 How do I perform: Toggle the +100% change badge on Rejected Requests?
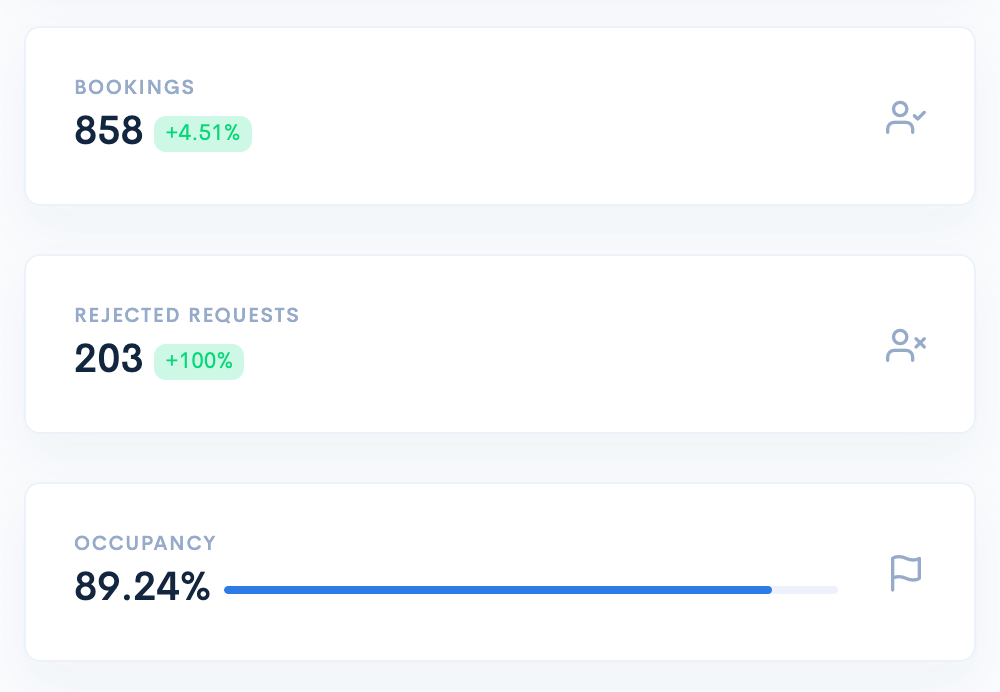[x=198, y=361]
